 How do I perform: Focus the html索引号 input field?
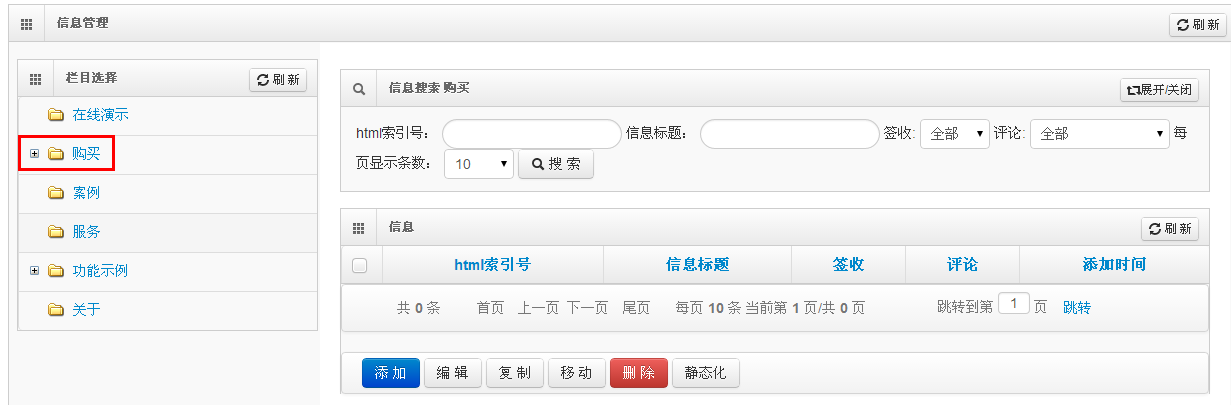tap(532, 134)
